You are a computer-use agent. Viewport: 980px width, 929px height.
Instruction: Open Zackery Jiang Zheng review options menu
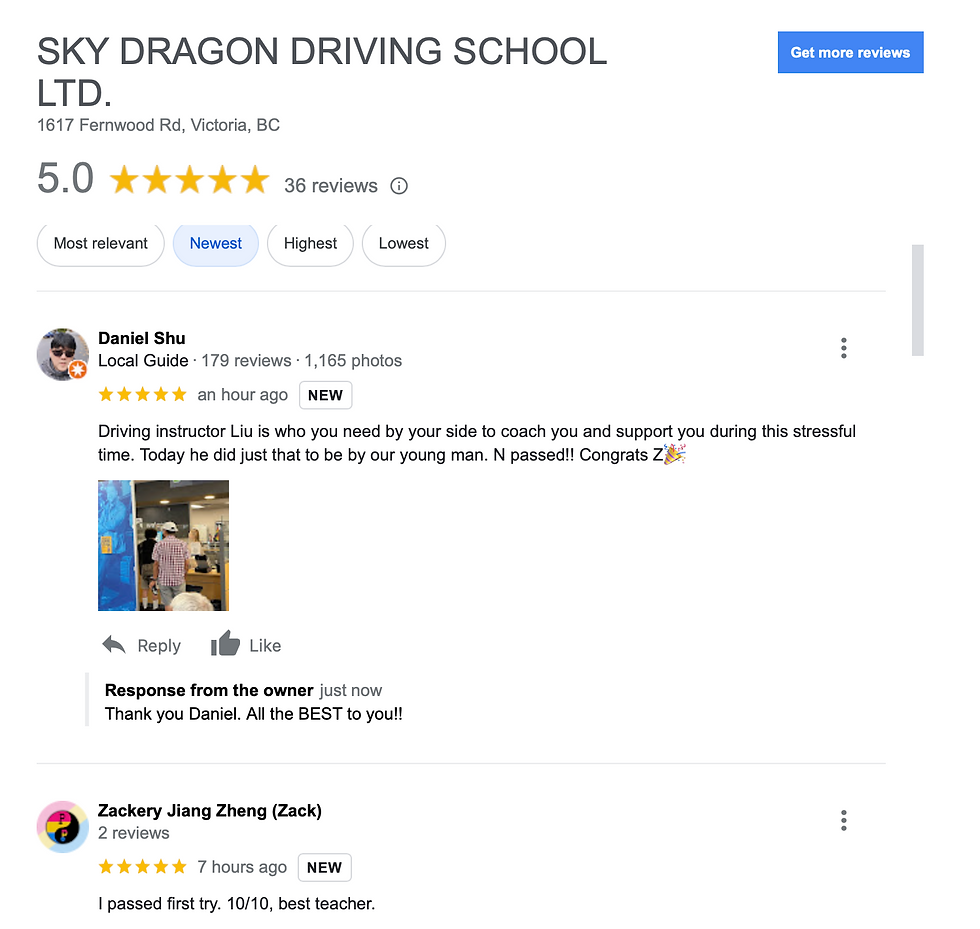[843, 820]
